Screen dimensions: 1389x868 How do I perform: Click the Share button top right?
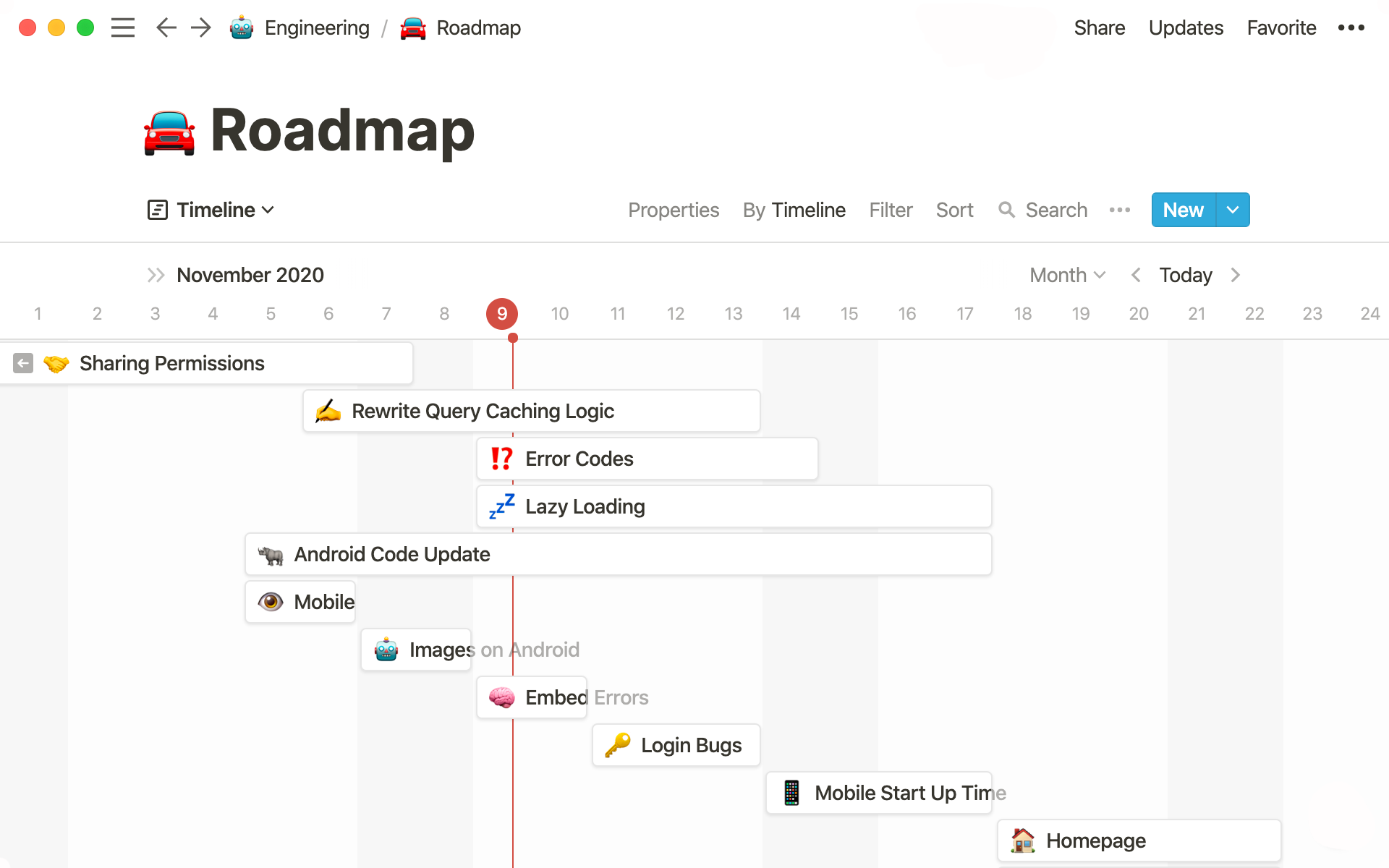(x=1098, y=27)
